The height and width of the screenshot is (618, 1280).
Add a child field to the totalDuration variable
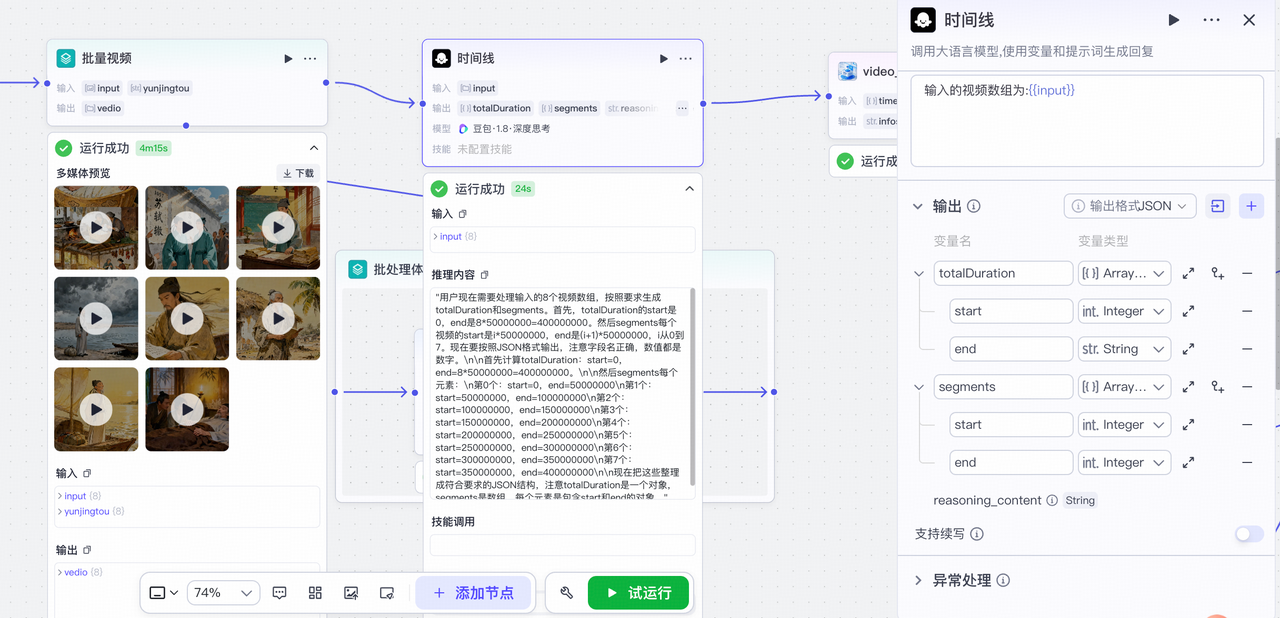(x=1217, y=273)
